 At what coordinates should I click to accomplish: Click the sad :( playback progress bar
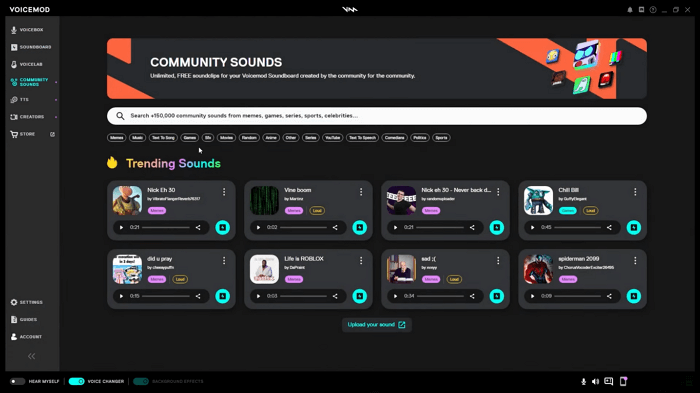coord(440,297)
